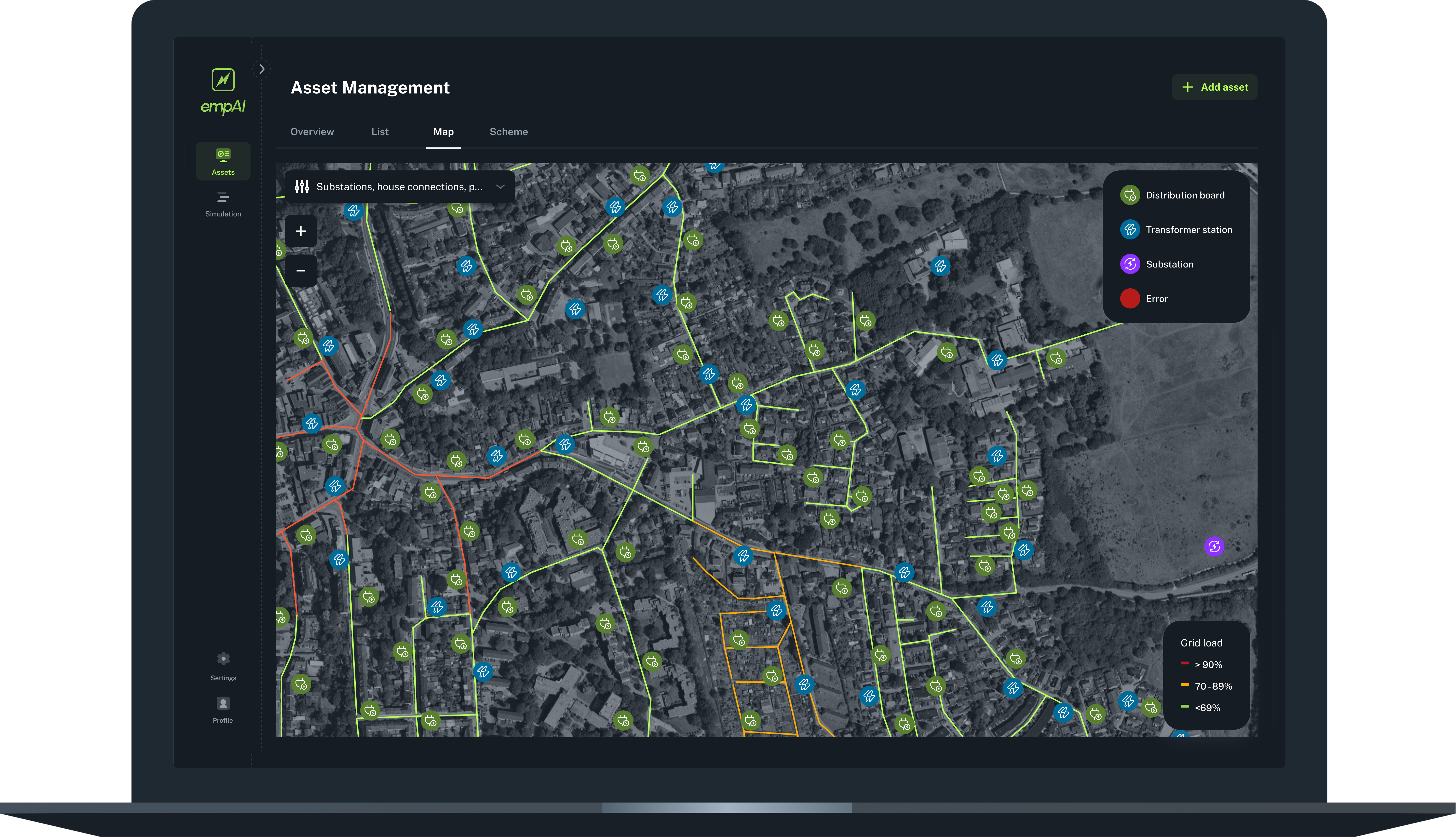Open the Simulation section in sidebar
1456x837 pixels.
click(223, 204)
